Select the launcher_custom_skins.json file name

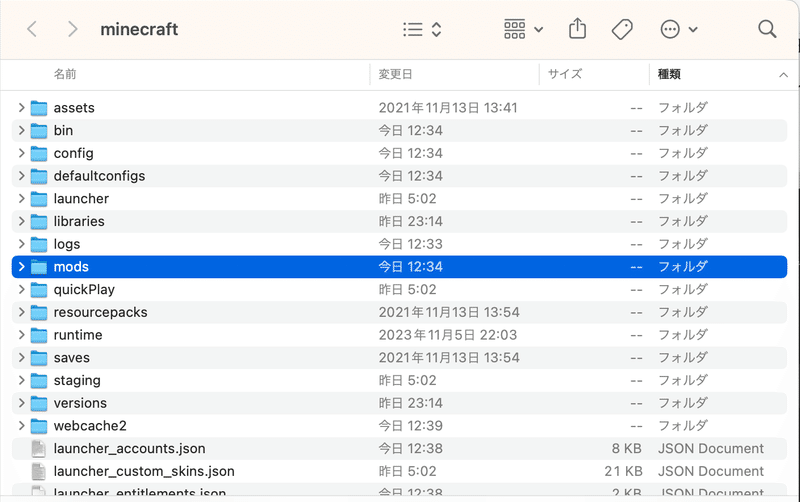[144, 471]
